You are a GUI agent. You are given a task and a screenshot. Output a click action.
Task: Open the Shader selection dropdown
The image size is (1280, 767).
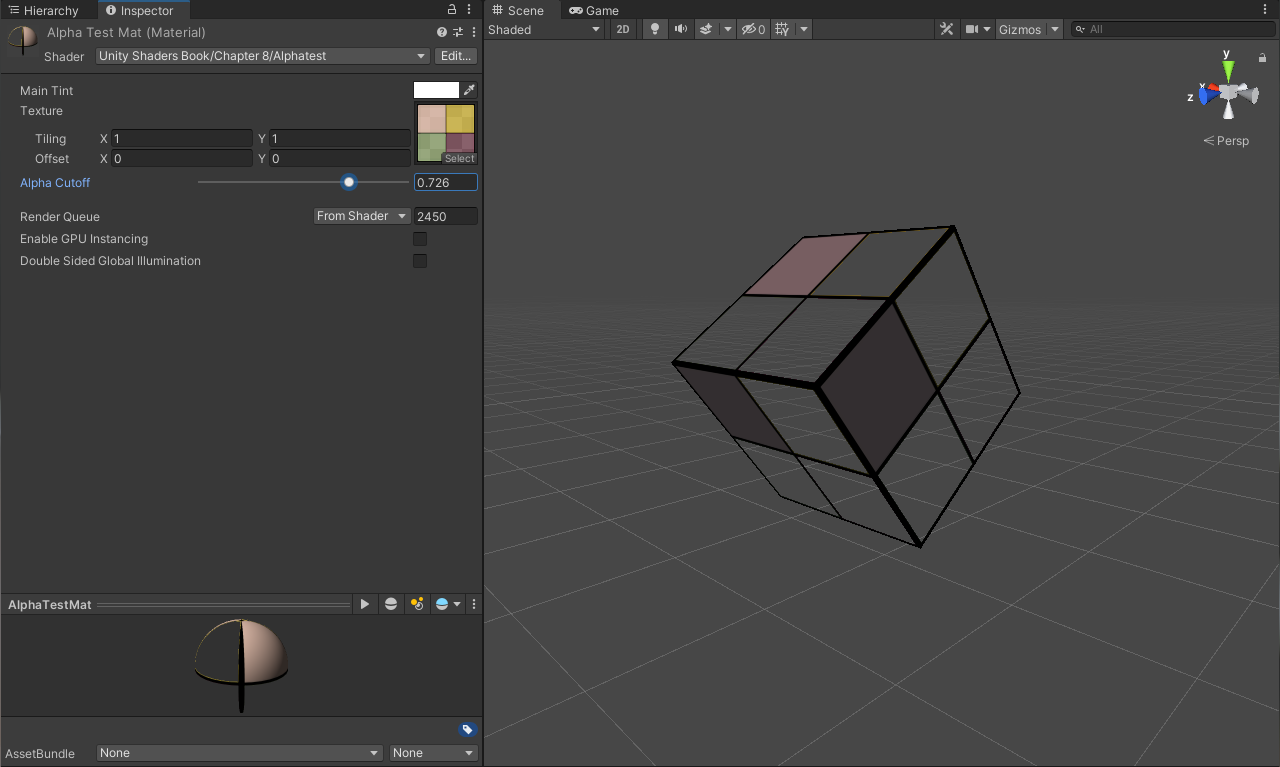coord(263,56)
